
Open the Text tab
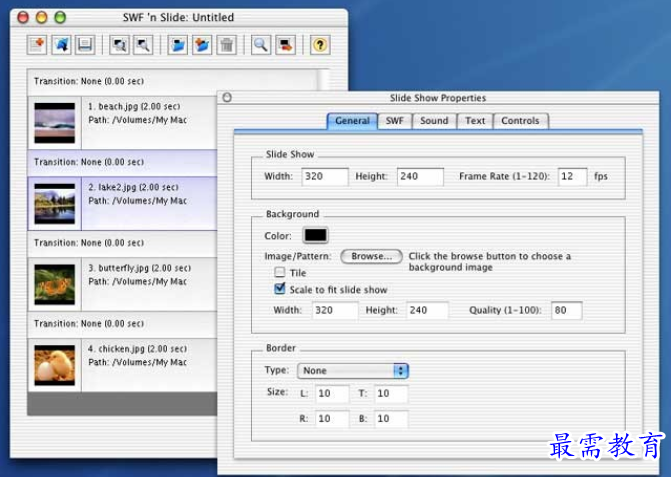pyautogui.click(x=475, y=121)
